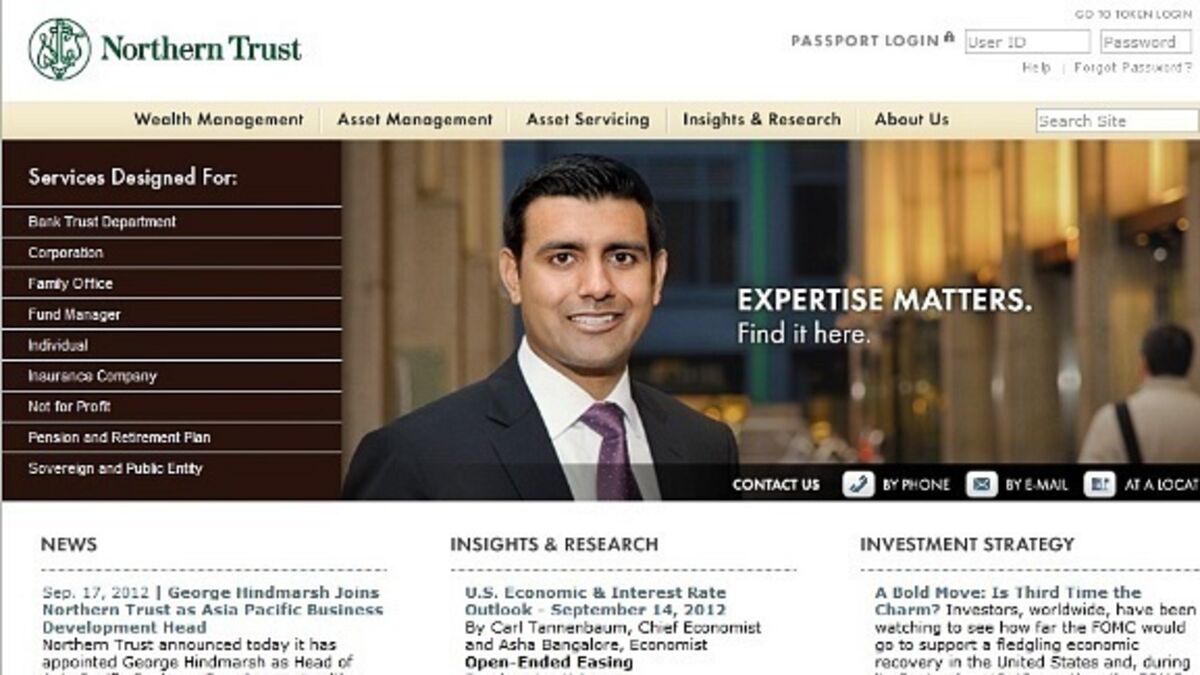Open the Wealth Management menu
The image size is (1200, 675).
(219, 119)
